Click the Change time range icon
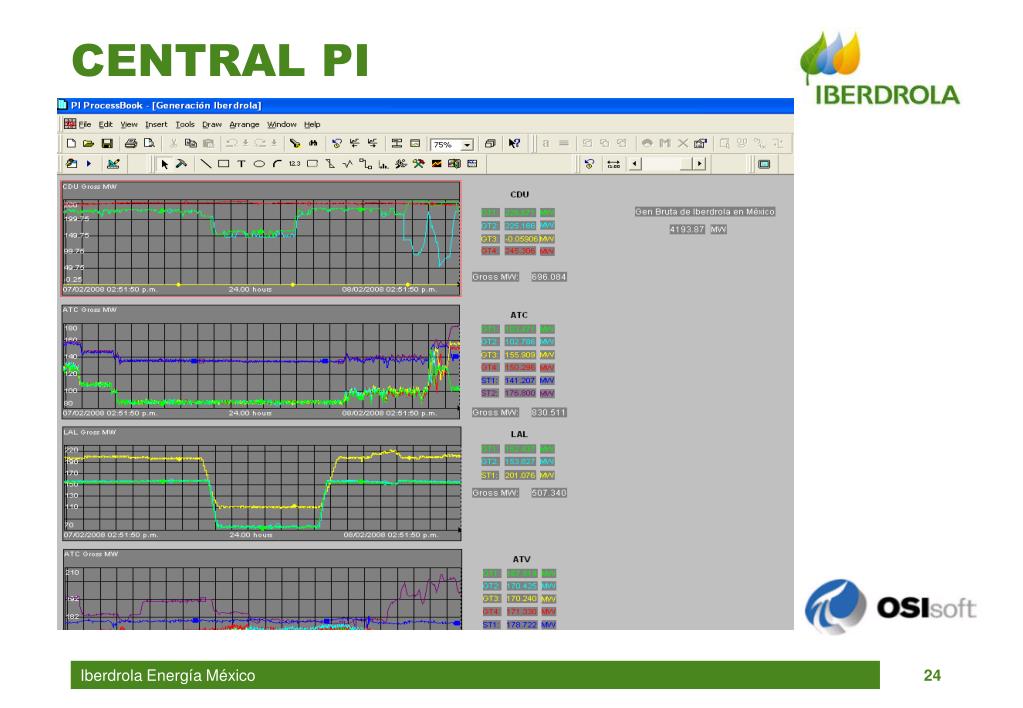Screen dimensions: 1023x708 (613, 164)
